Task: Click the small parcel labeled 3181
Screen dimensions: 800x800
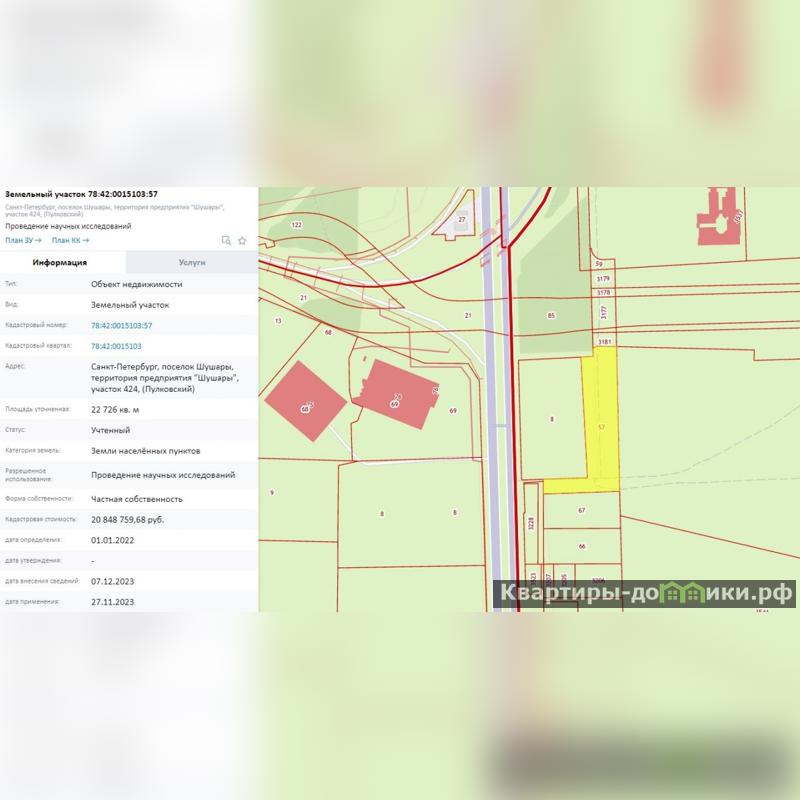Action: click(603, 342)
